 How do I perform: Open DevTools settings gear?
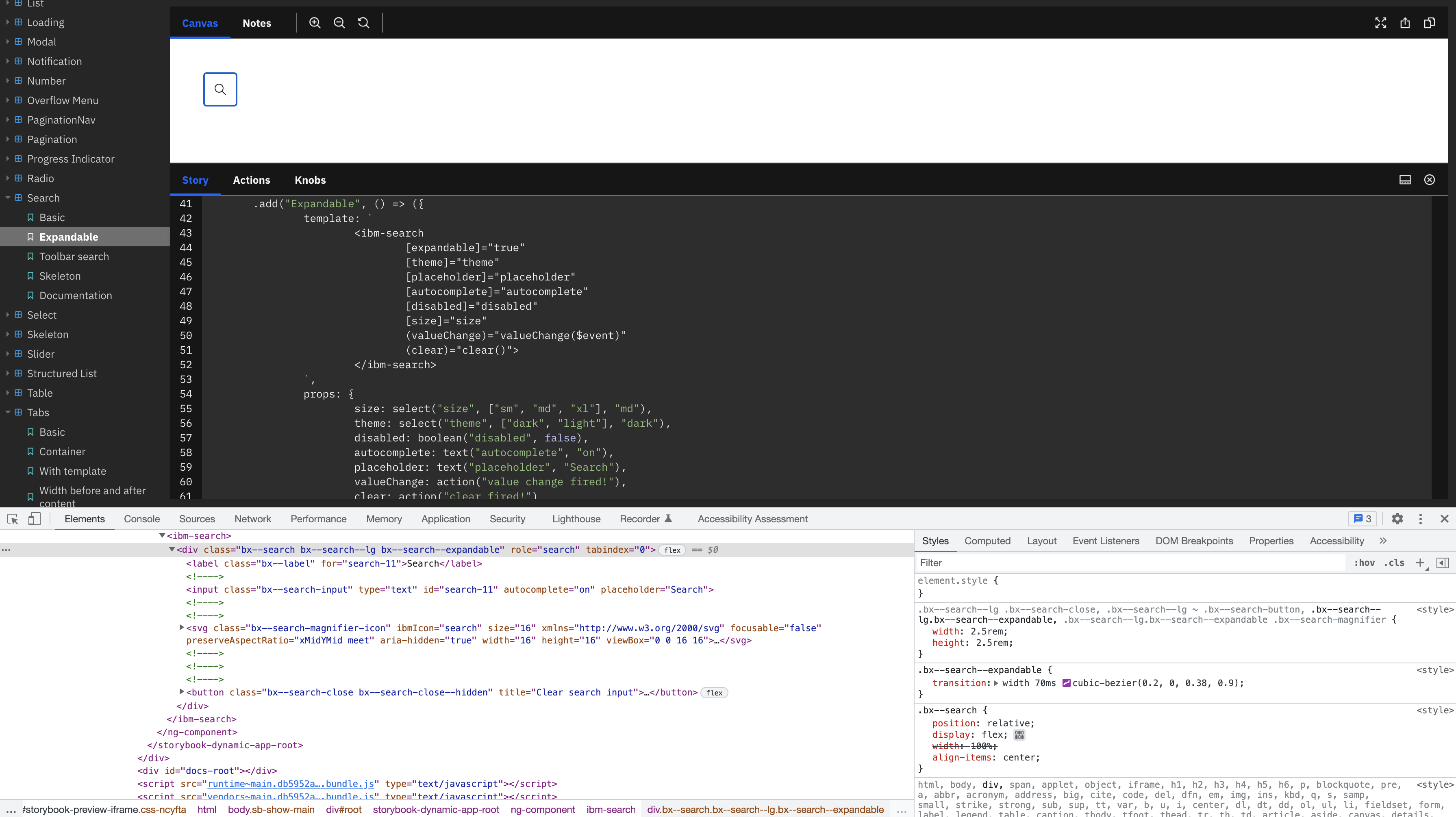(x=1397, y=519)
